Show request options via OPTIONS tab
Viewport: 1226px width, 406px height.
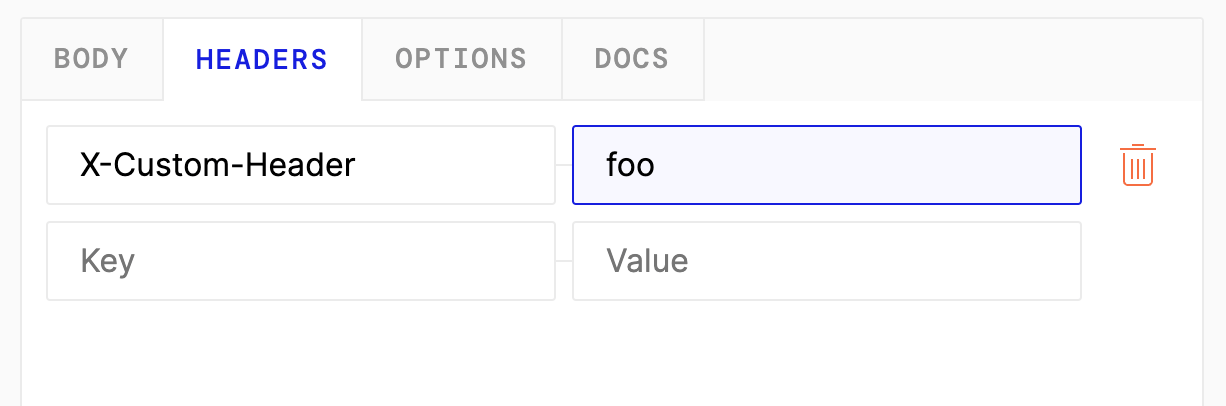click(x=461, y=59)
